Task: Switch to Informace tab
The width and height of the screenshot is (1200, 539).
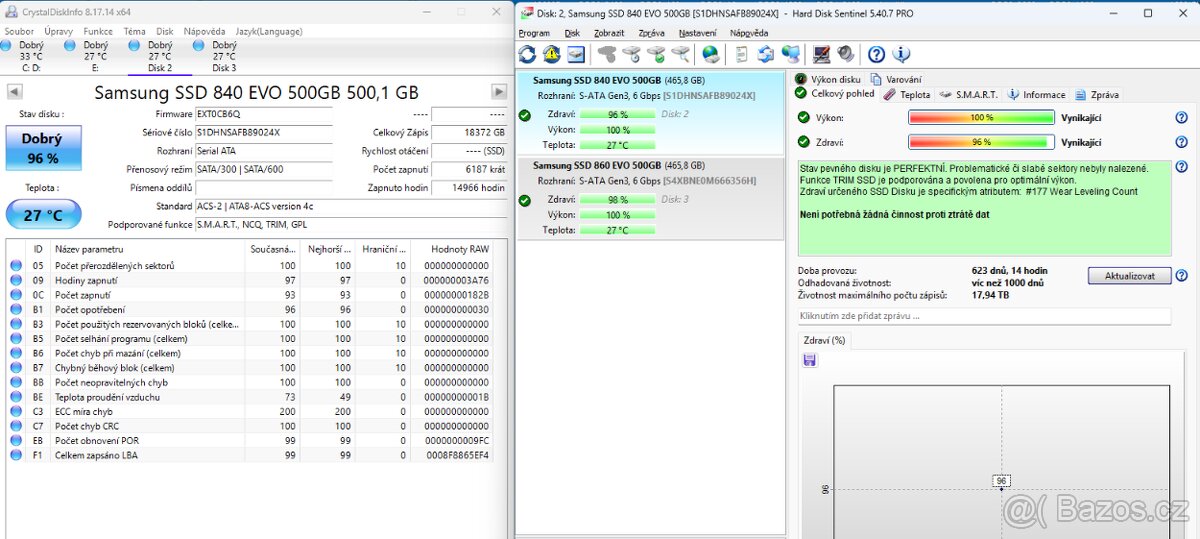Action: [x=1036, y=94]
